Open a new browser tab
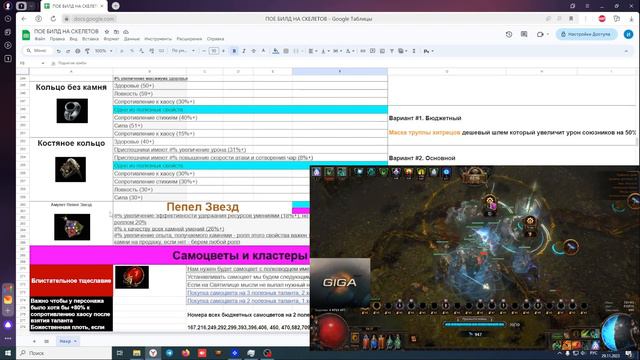This screenshot has height=360, width=640. [116, 6]
